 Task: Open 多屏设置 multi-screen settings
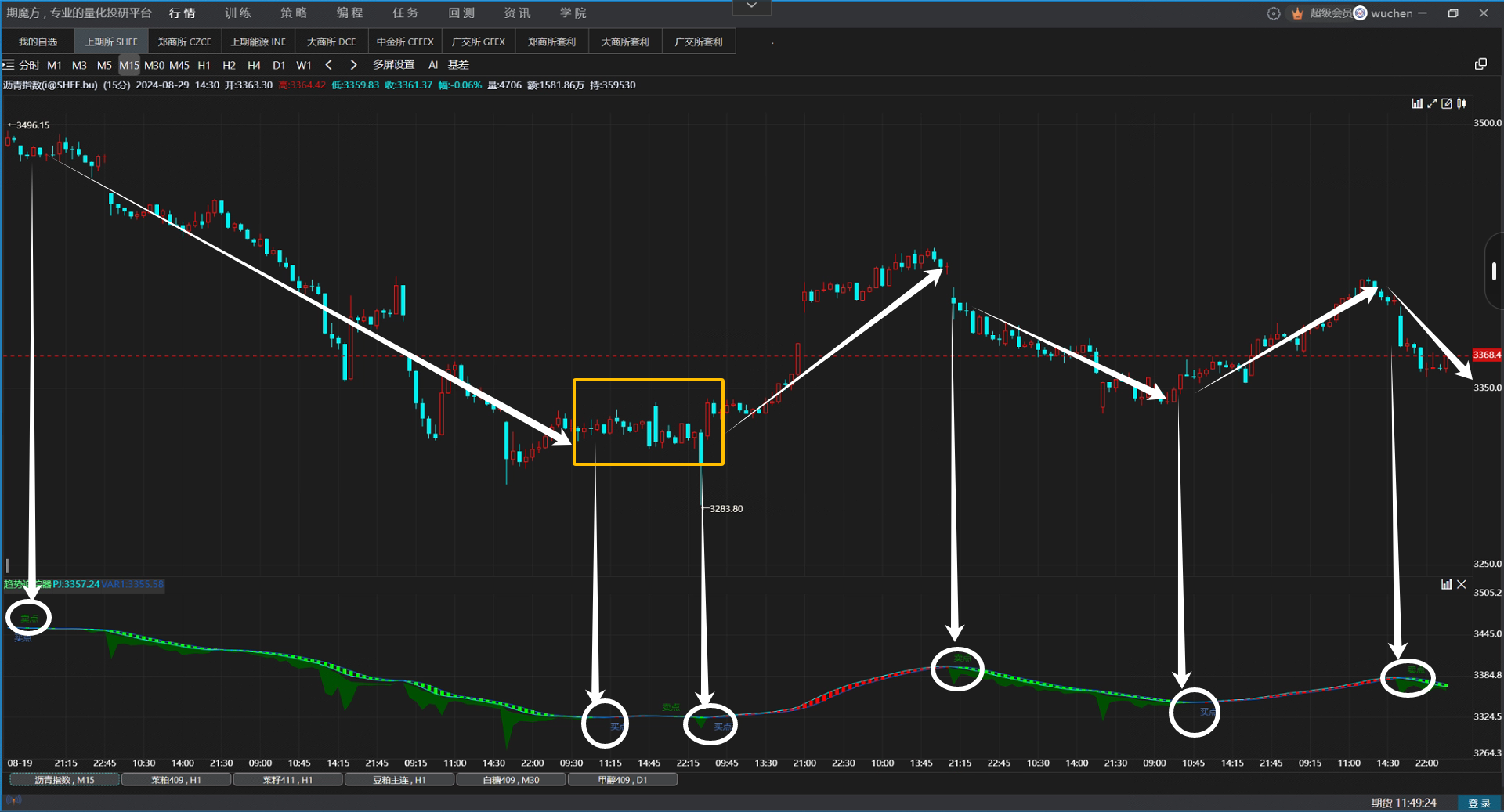394,65
